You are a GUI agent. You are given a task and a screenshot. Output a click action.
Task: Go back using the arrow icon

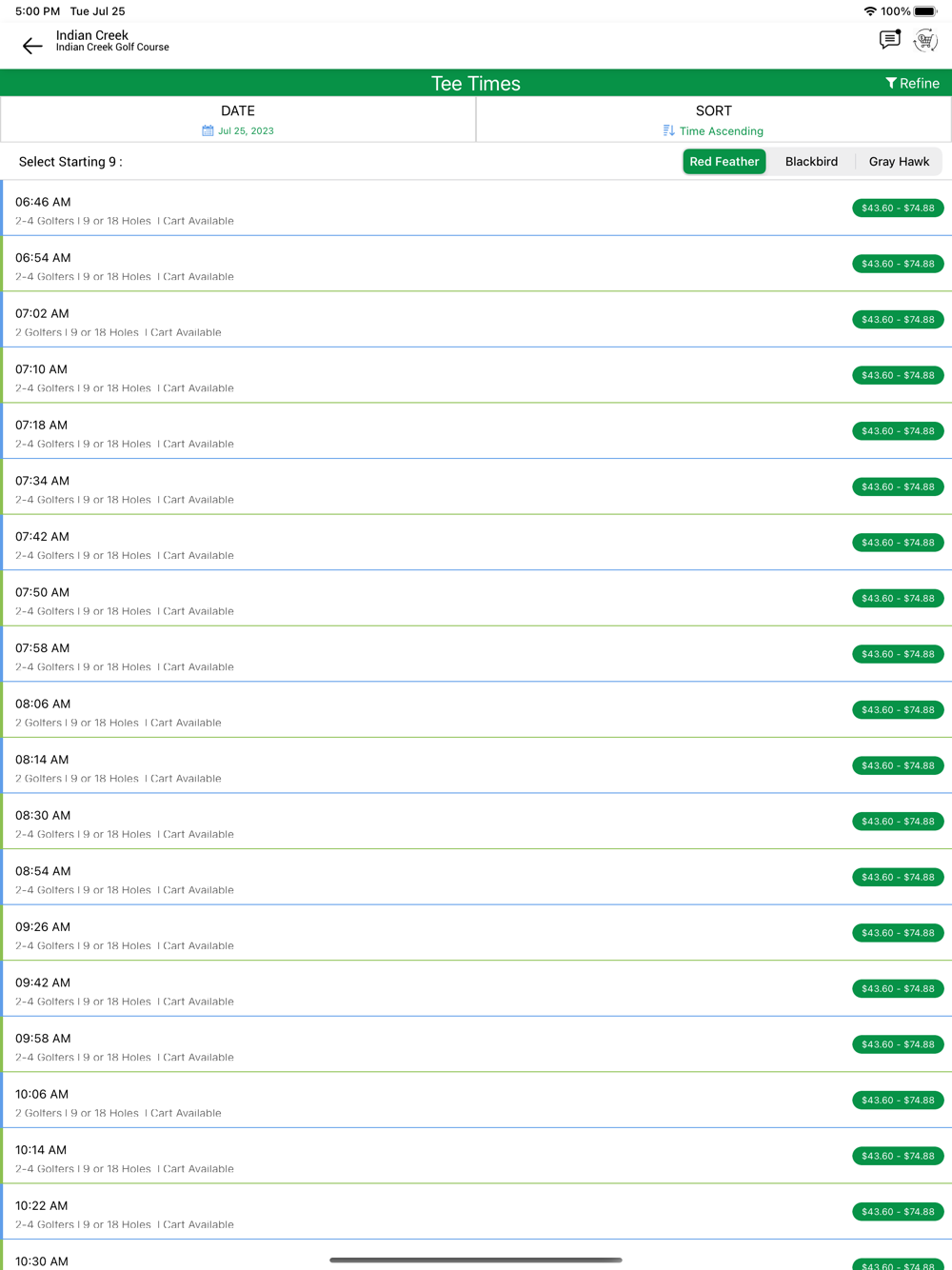coord(32,45)
